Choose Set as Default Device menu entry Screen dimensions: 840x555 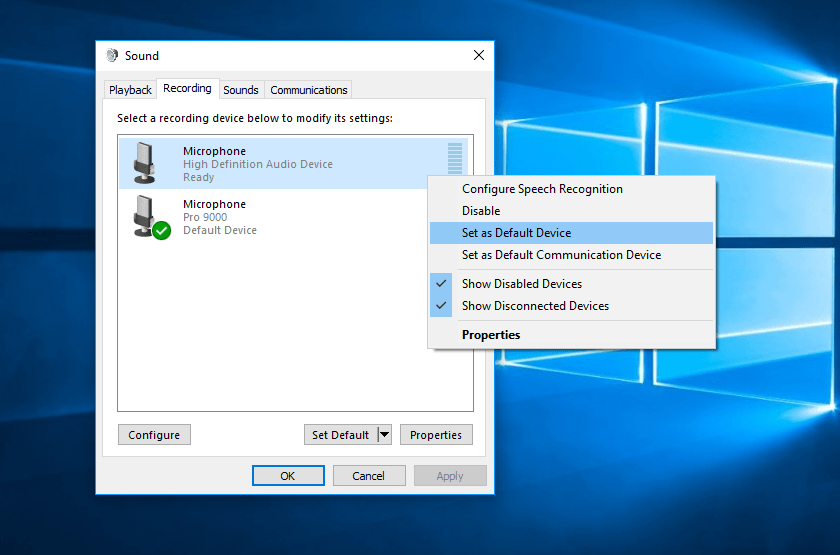[x=516, y=233]
